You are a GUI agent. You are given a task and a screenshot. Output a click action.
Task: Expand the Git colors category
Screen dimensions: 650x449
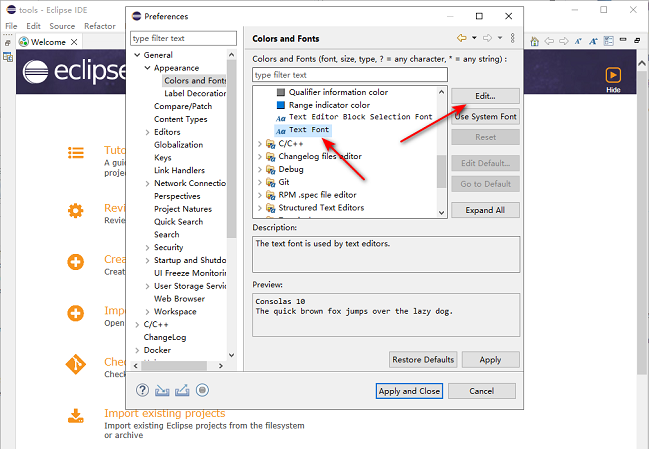(x=260, y=182)
